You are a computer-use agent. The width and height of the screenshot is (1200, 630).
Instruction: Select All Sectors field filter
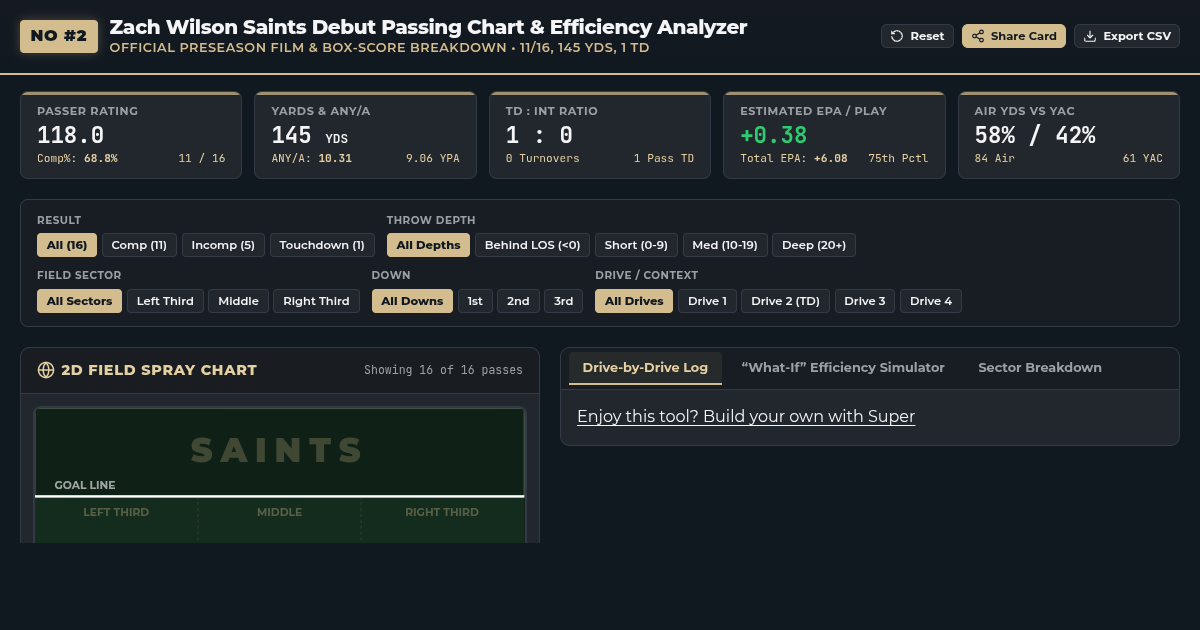coord(79,301)
